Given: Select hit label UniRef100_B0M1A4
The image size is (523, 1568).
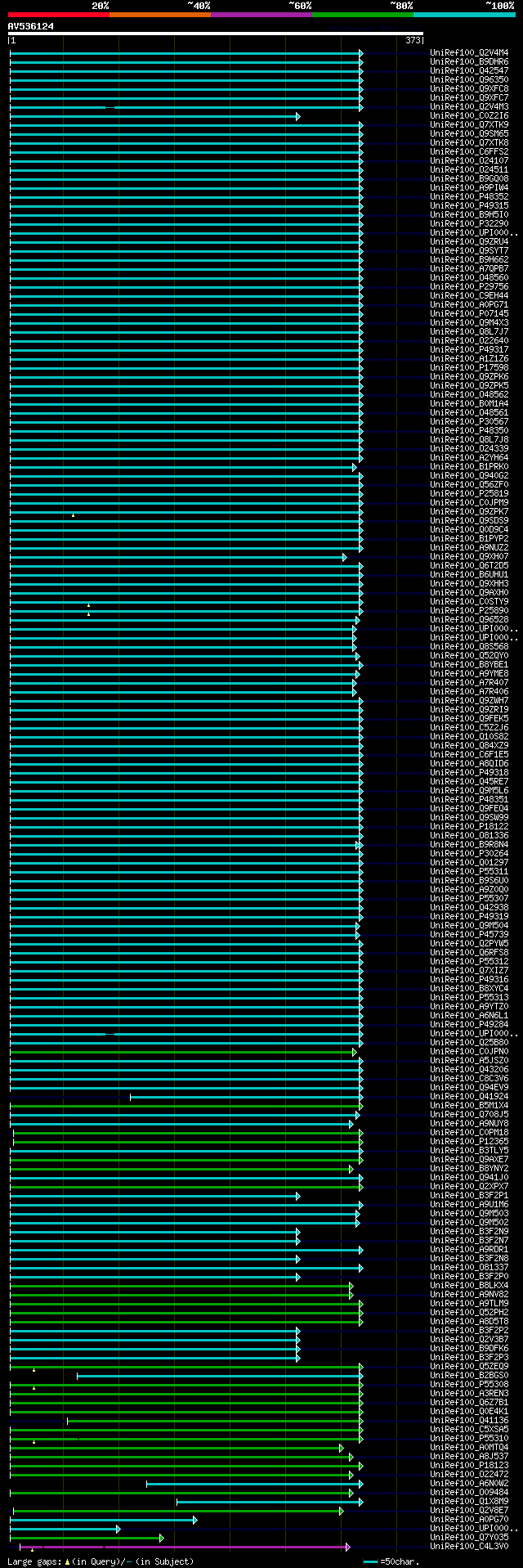Looking at the screenshot, I should click(x=470, y=403).
